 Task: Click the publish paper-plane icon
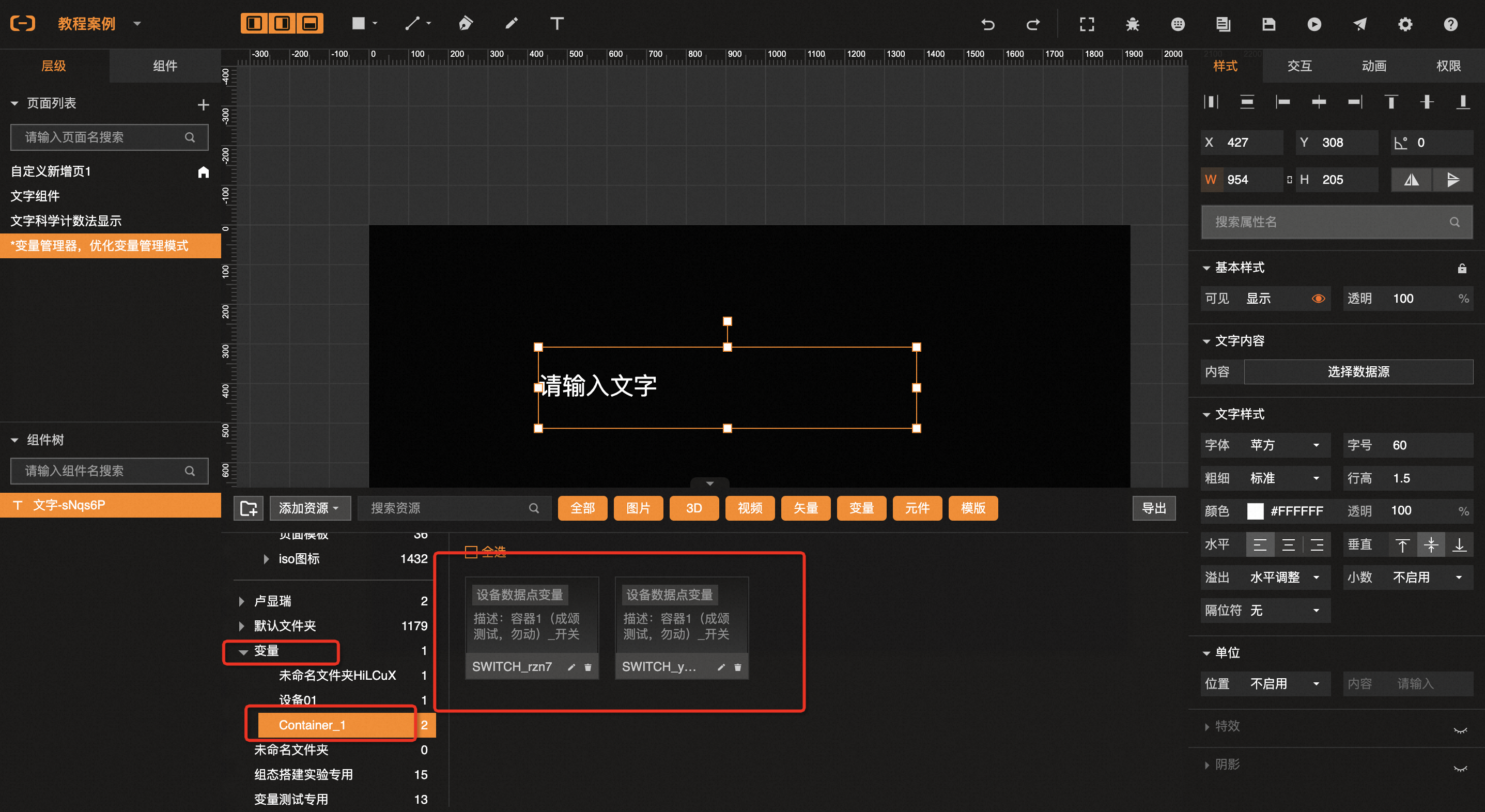point(1360,24)
